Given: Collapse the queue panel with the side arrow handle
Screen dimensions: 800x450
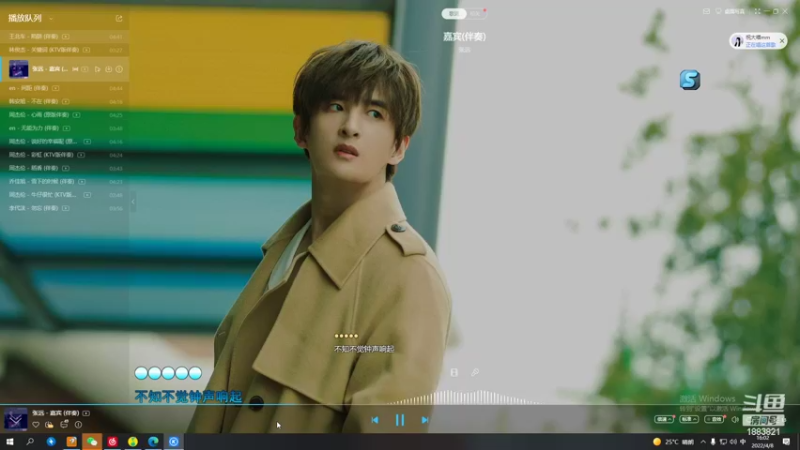Looking at the screenshot, I should point(133,202).
